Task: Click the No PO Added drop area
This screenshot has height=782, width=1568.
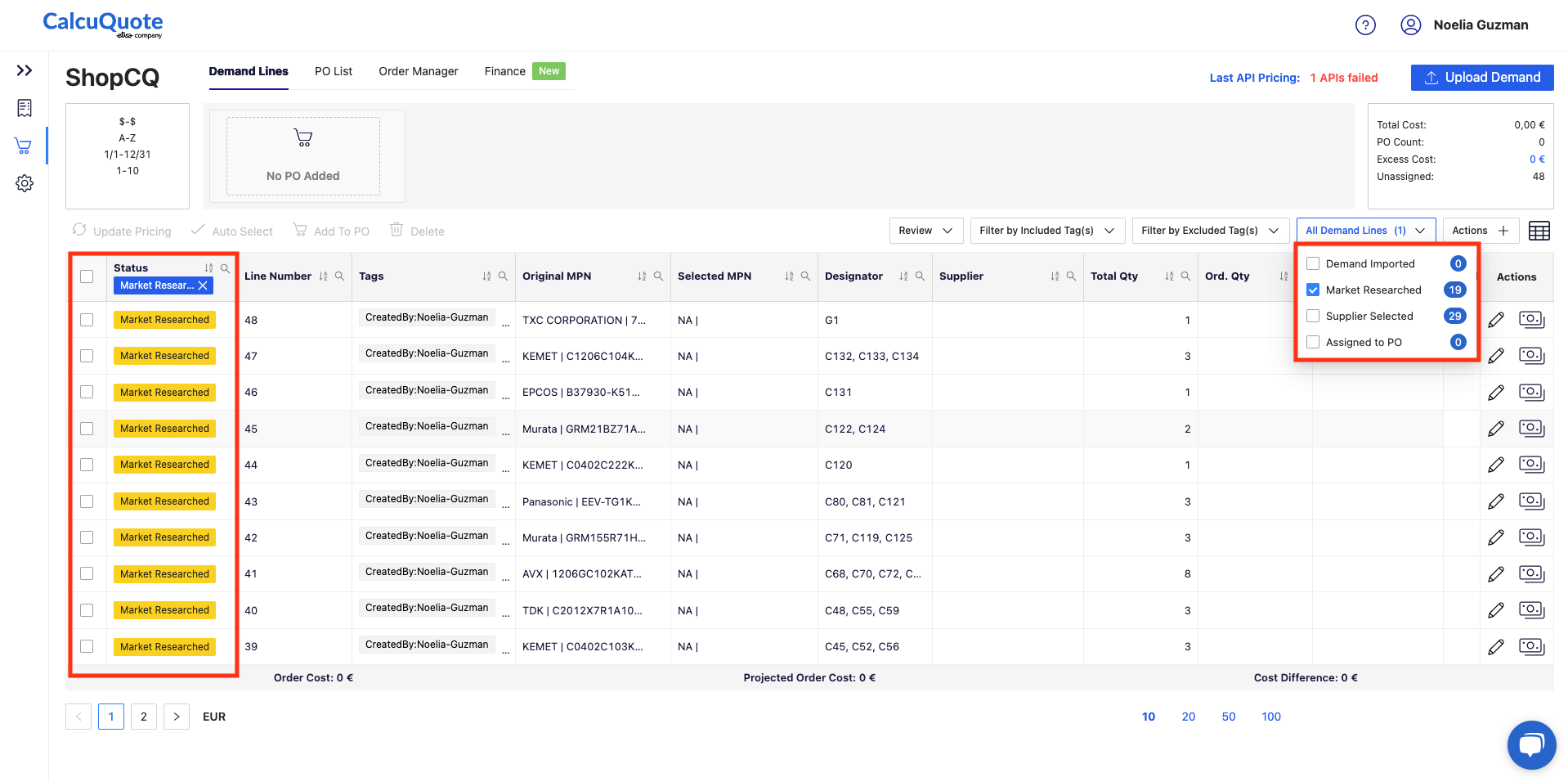Action: (x=303, y=156)
